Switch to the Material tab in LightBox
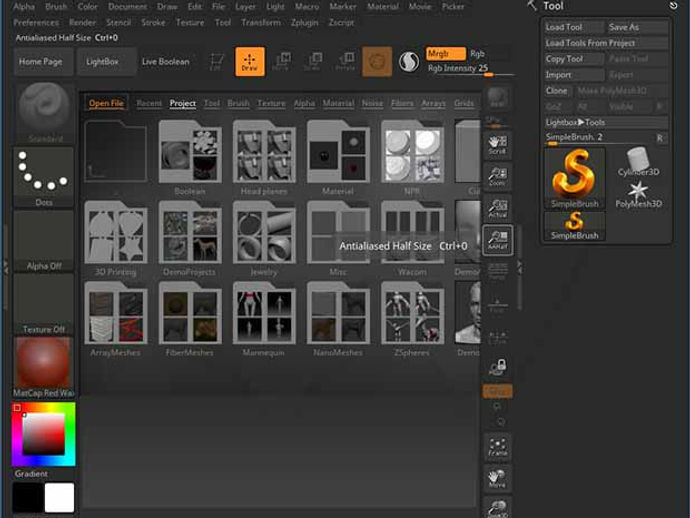690x518 pixels. click(338, 103)
